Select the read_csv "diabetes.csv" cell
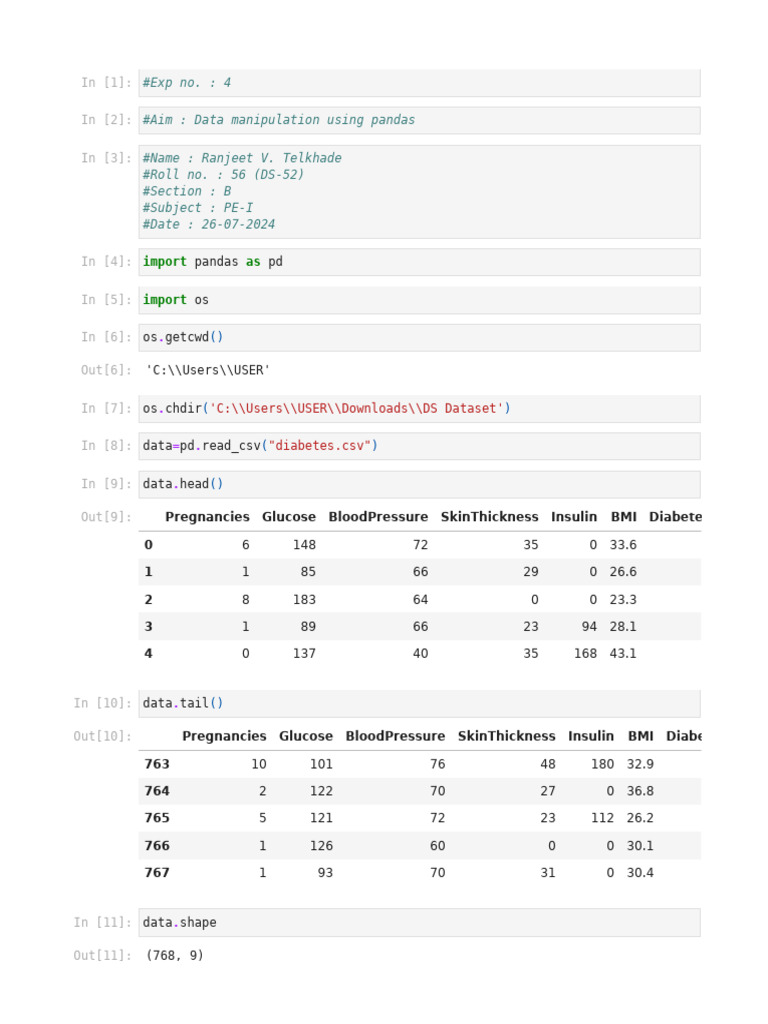The width and height of the screenshot is (768, 1024). [419, 446]
